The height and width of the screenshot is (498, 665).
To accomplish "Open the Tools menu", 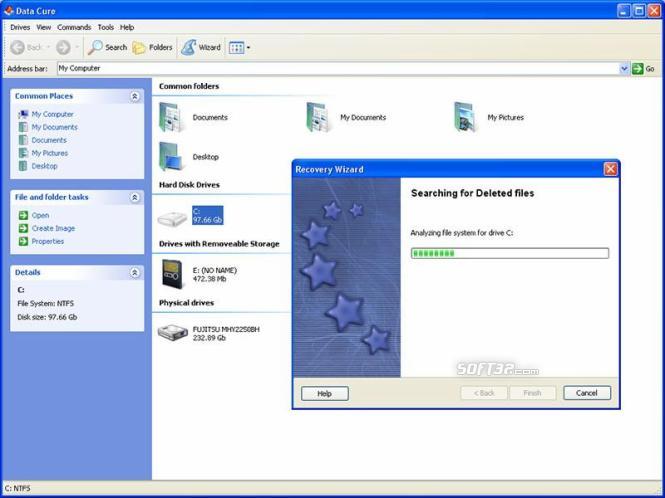I will (106, 27).
